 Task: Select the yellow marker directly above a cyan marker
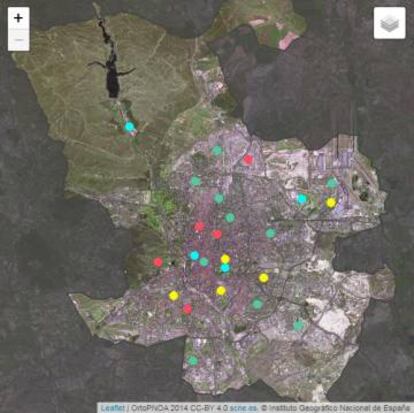tap(225, 259)
